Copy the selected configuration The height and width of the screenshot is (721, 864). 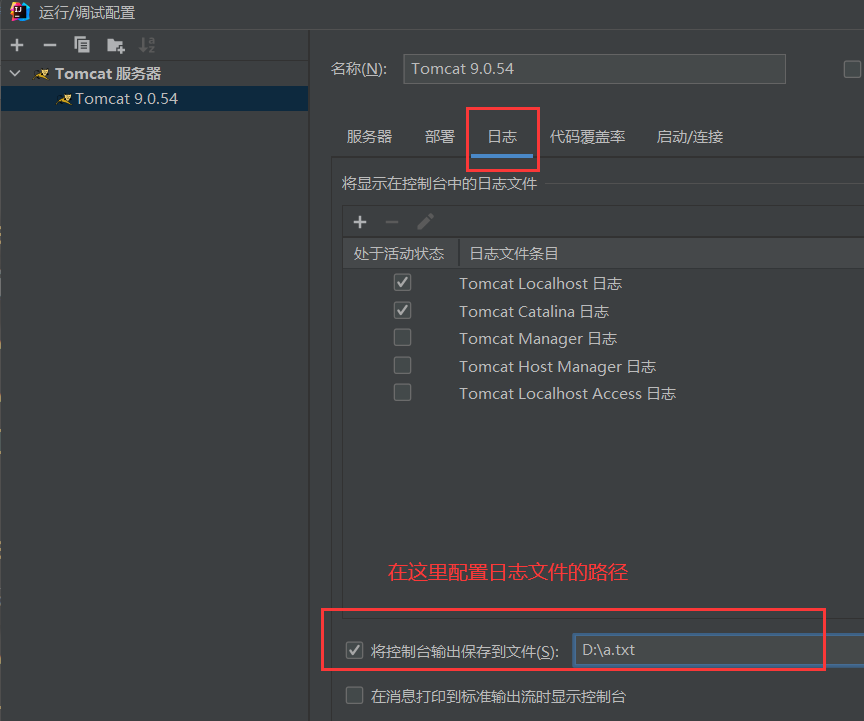click(x=82, y=45)
